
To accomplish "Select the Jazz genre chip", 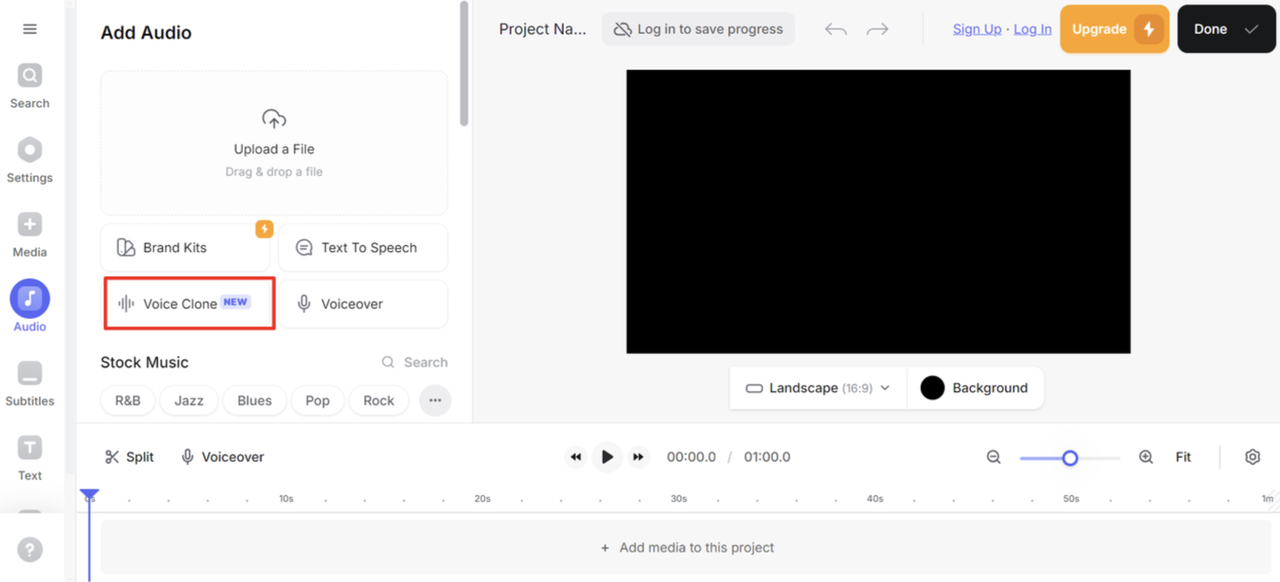I will click(x=189, y=400).
